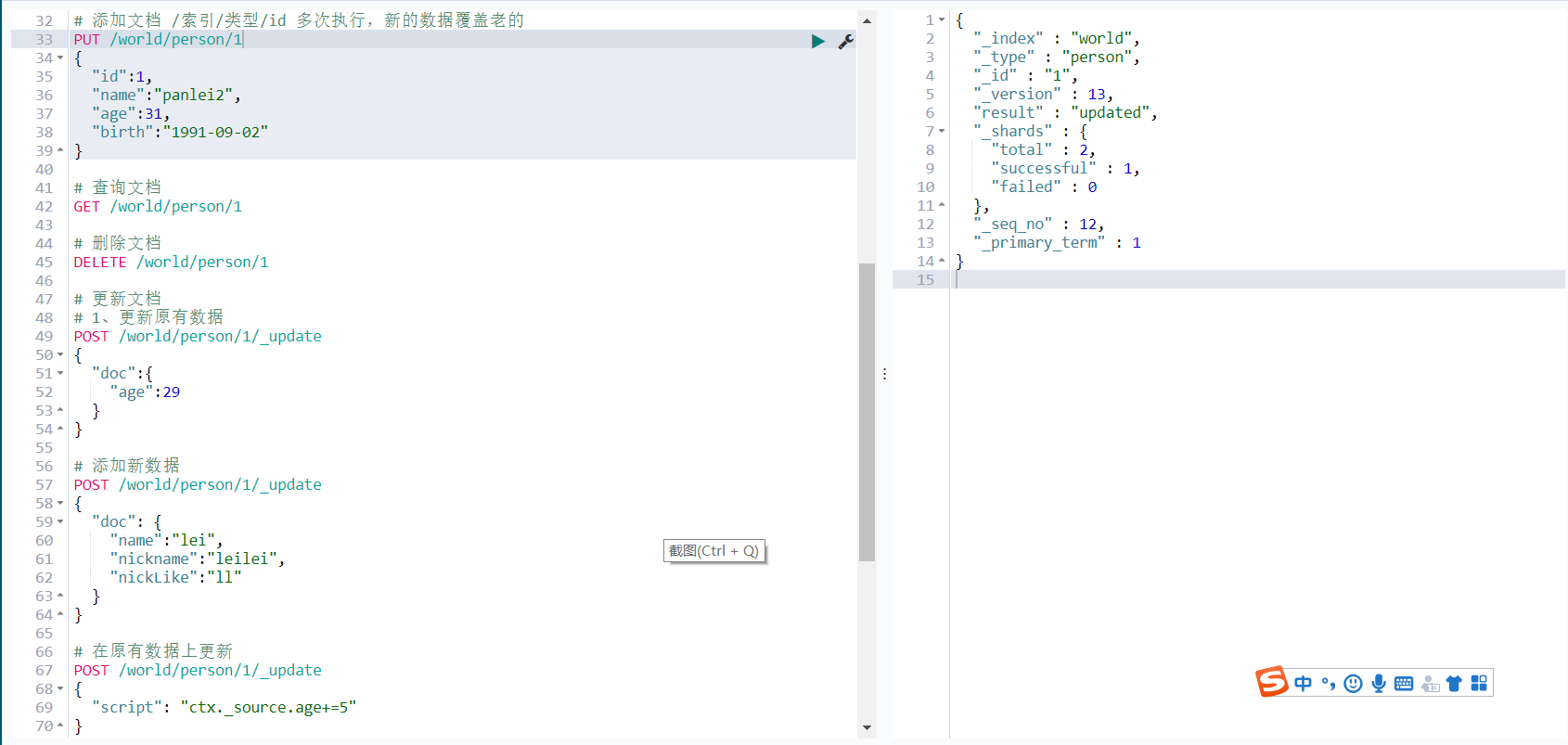
Task: Click the comment "# 1、更新原有数据"
Action: [148, 317]
